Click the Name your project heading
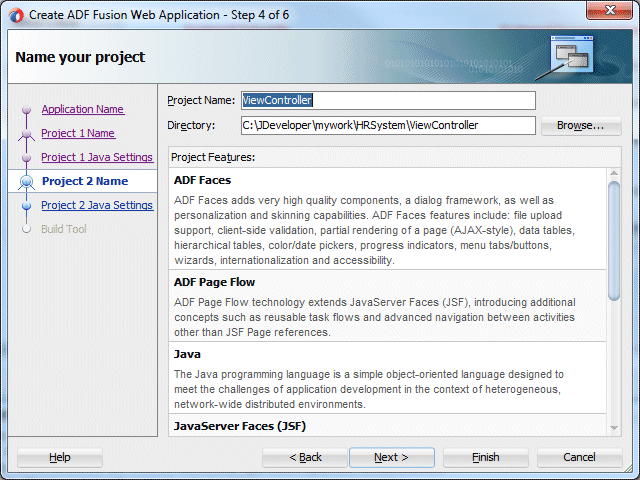This screenshot has width=640, height=480. point(80,57)
